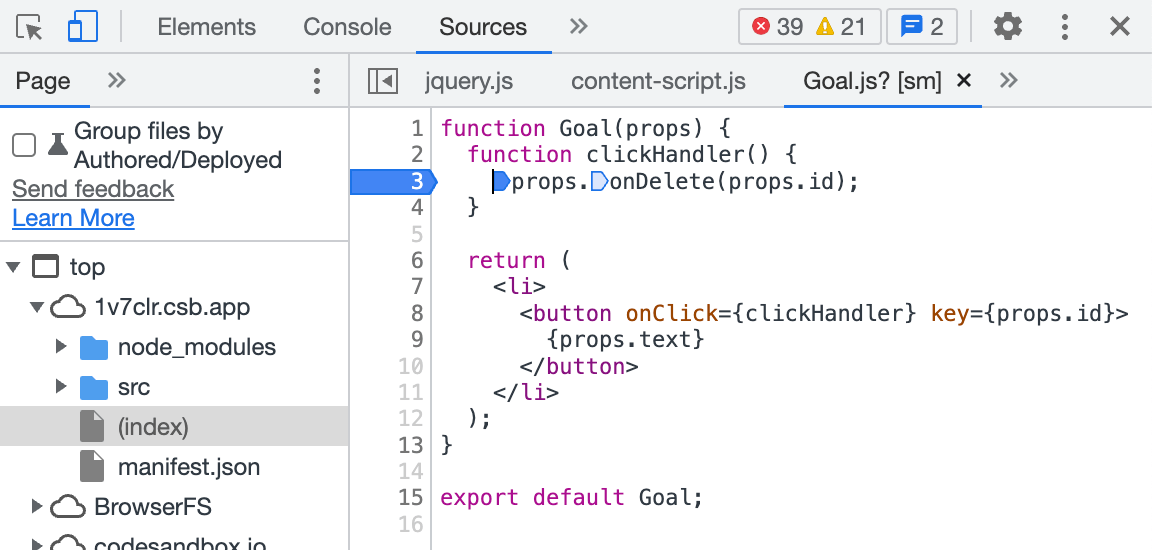Click the experimental flask icon

point(58,145)
